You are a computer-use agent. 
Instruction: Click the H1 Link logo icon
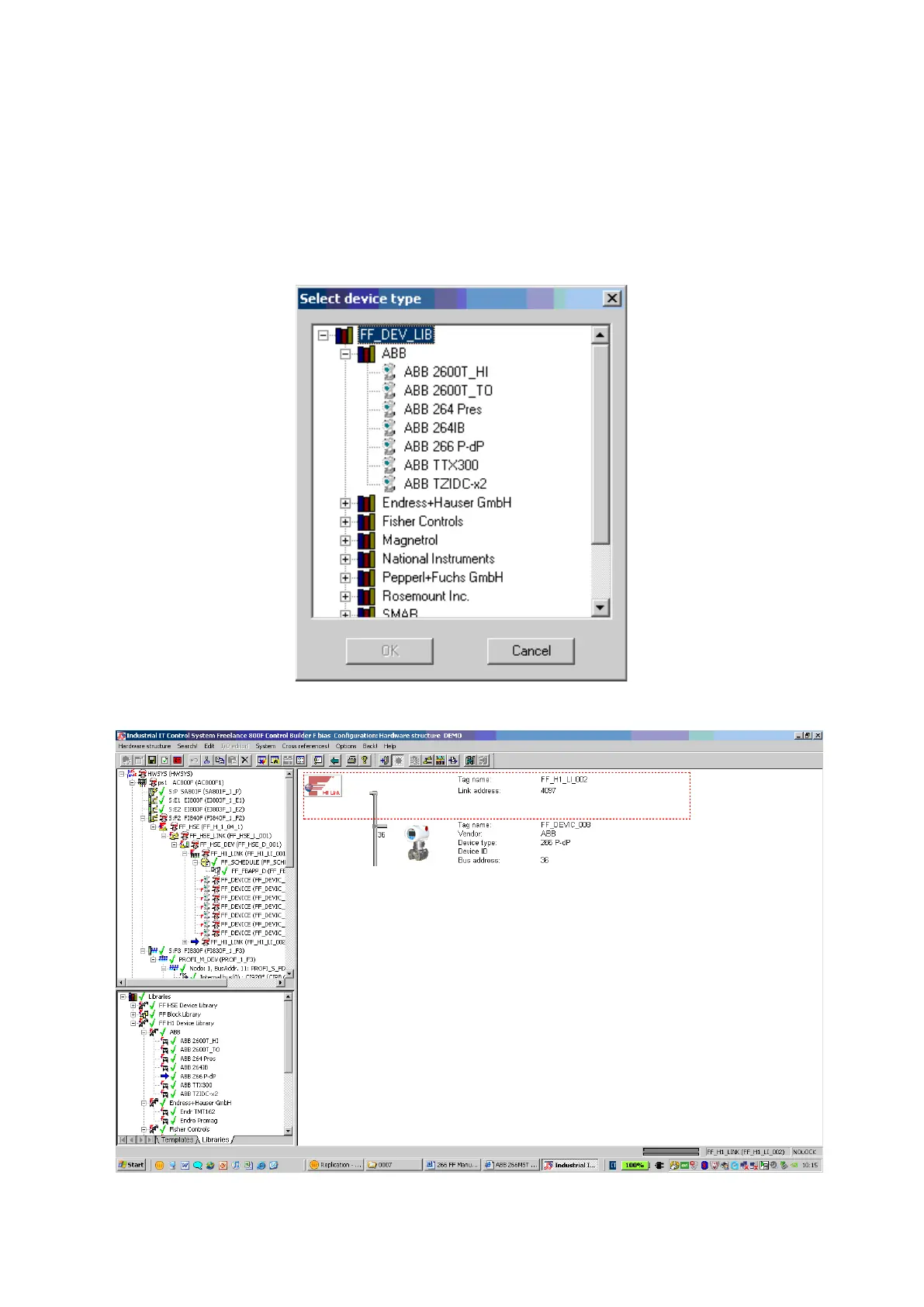click(x=323, y=785)
